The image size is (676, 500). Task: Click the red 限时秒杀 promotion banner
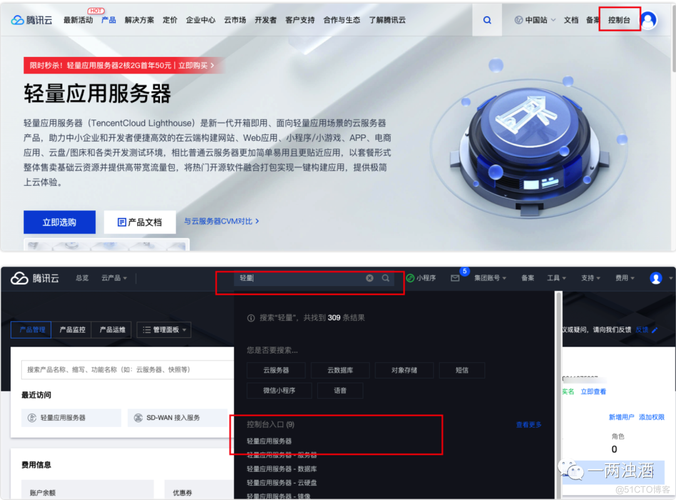coord(124,66)
